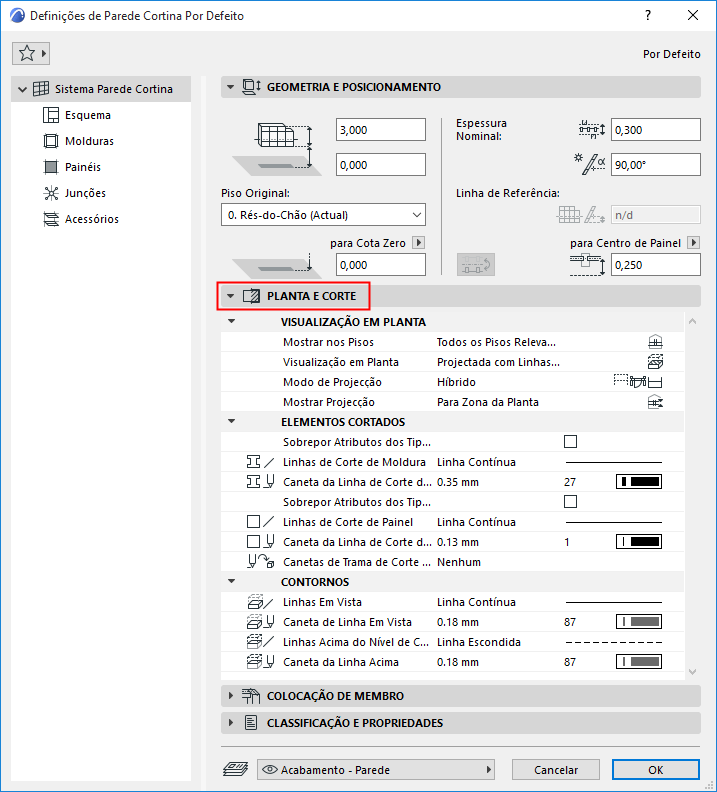Click the height field showing 3,000

381,130
